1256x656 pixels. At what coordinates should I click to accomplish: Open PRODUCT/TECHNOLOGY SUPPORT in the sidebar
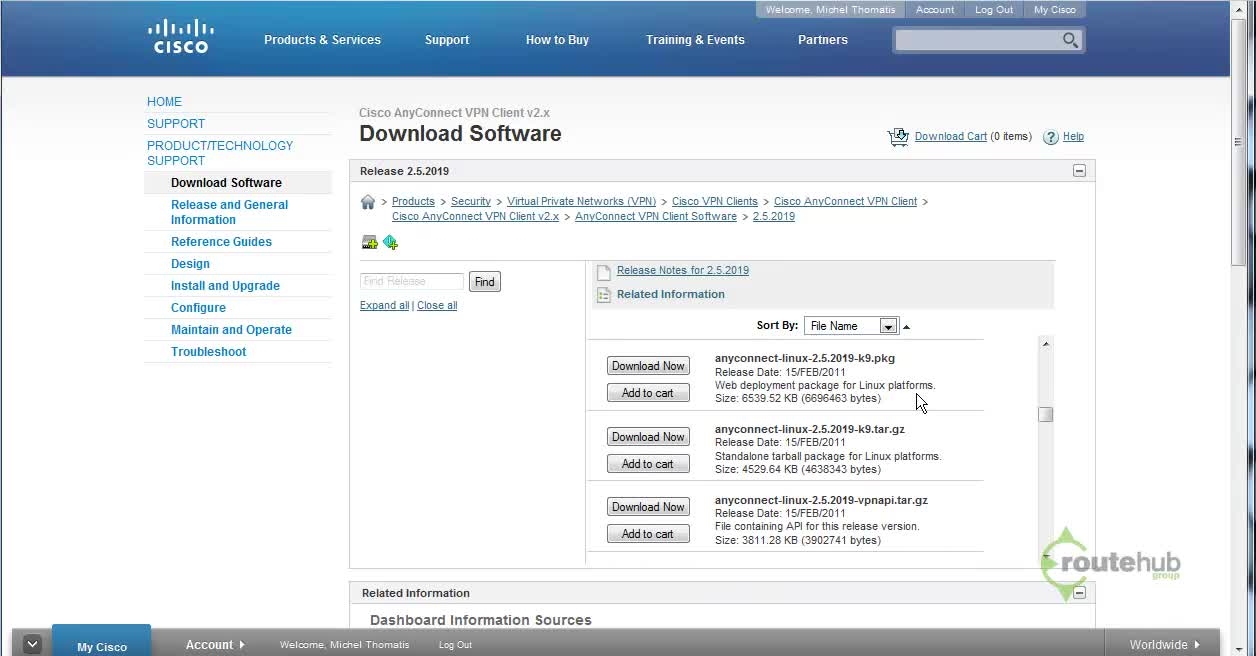(x=220, y=153)
